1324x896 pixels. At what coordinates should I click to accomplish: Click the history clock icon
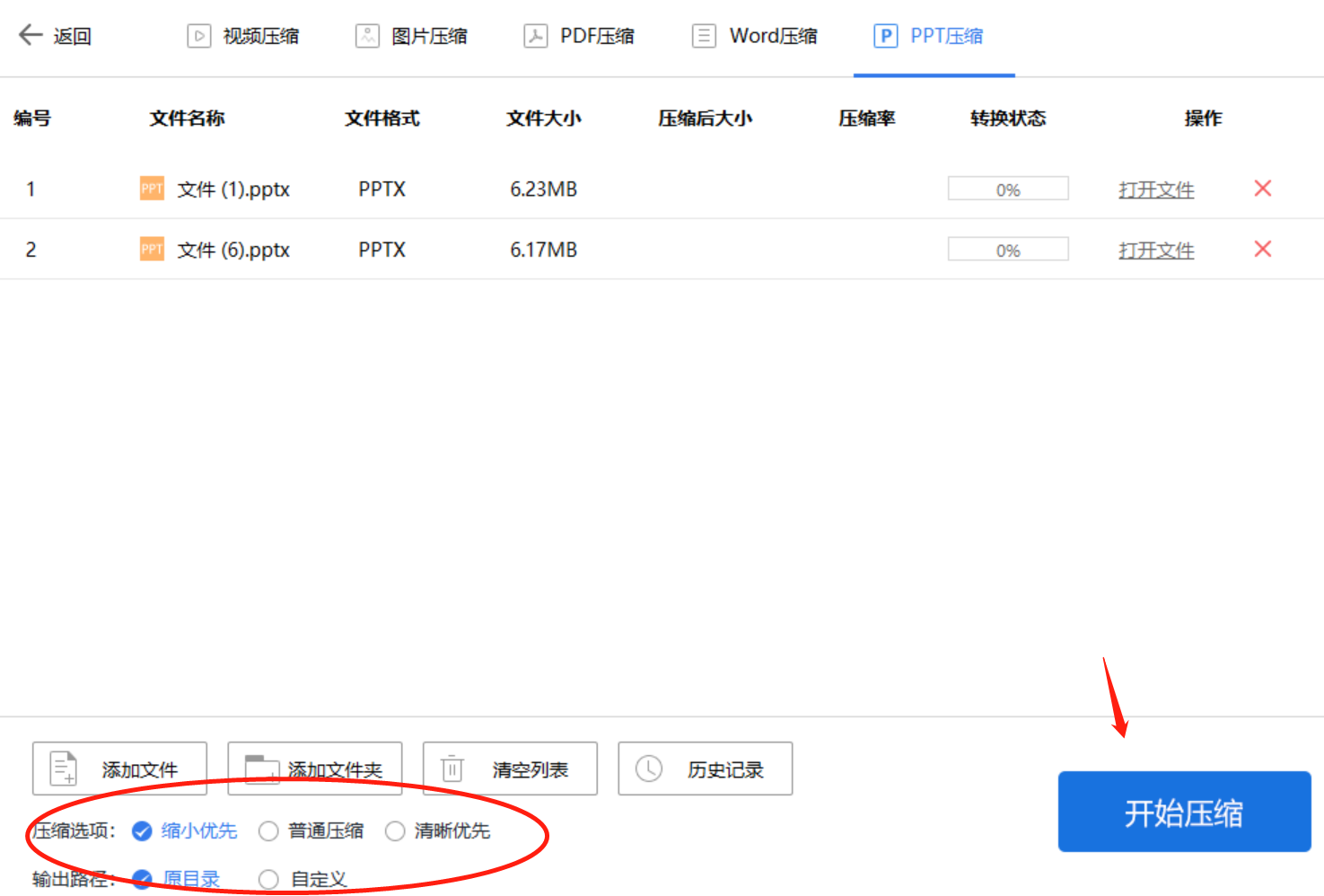tap(649, 769)
